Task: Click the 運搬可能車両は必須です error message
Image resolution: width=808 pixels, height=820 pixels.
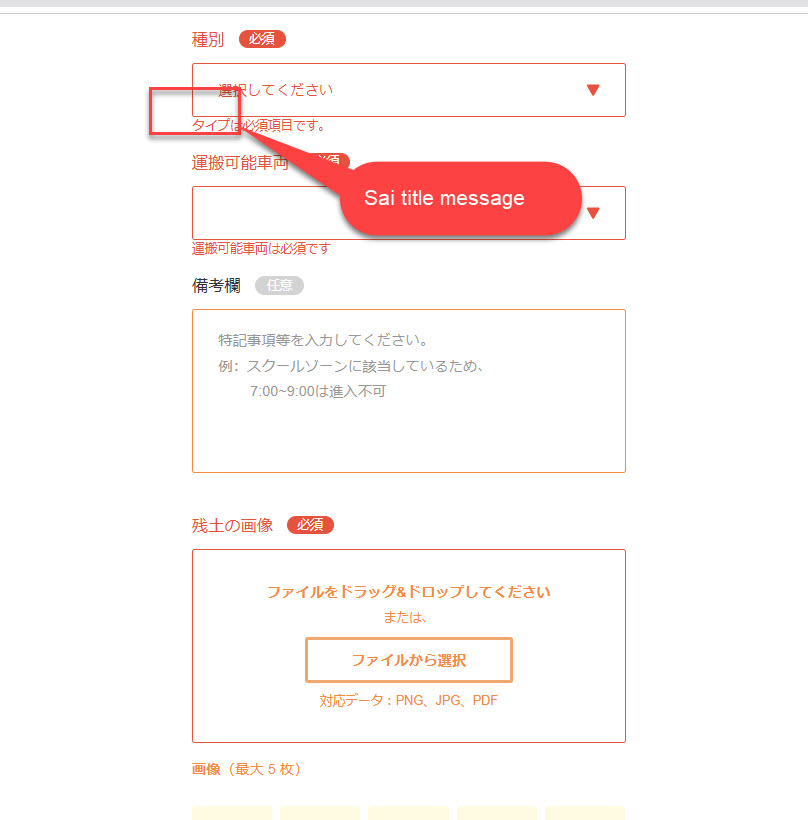Action: (x=261, y=248)
